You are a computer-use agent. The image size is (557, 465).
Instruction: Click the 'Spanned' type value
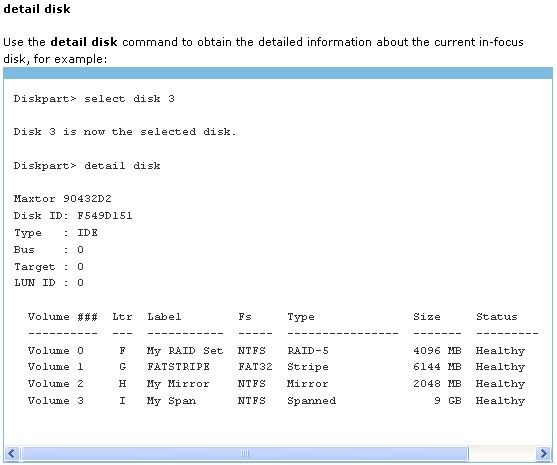click(x=312, y=401)
